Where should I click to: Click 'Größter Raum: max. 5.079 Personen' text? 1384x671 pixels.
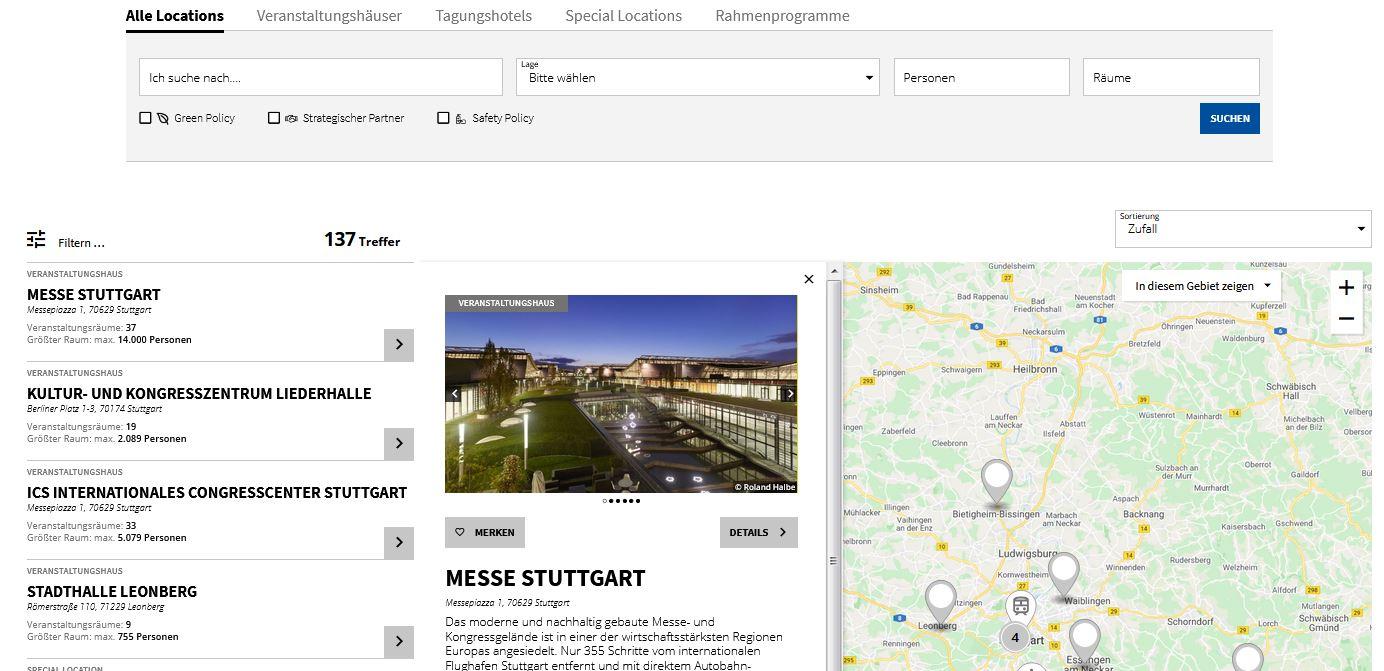[107, 538]
